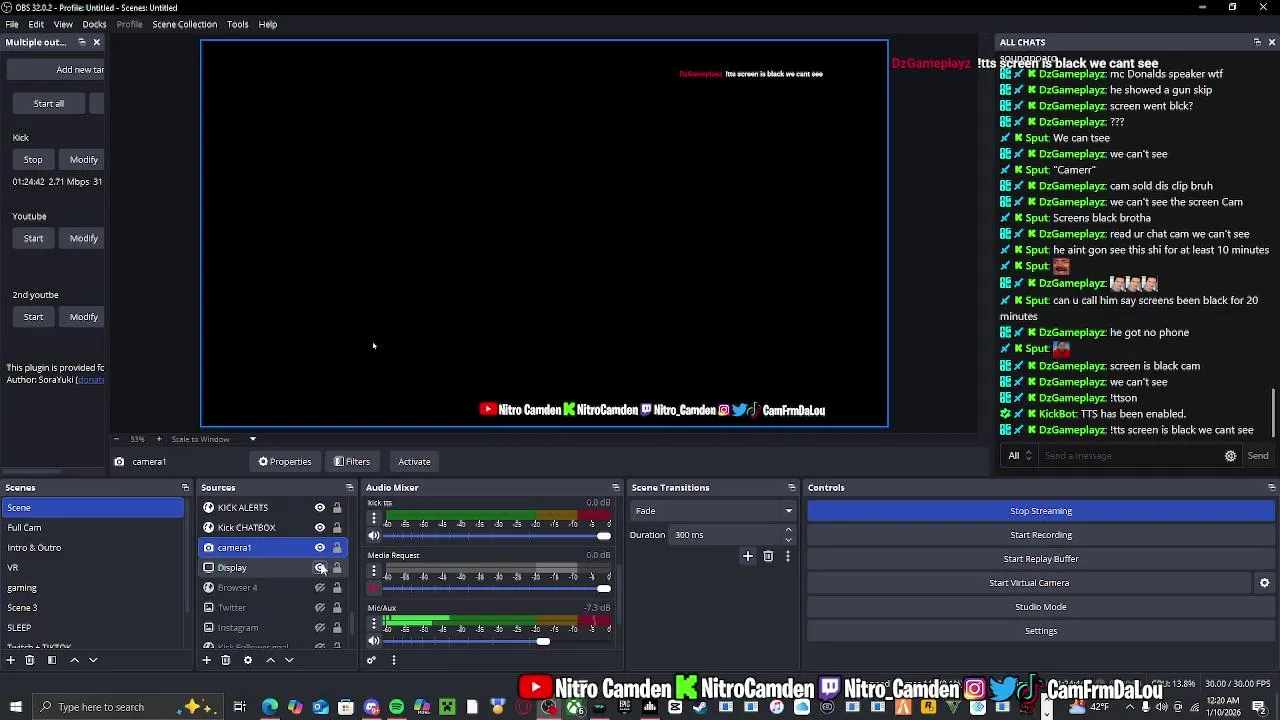Open transition properties three-dot menu
Image resolution: width=1280 pixels, height=720 pixels.
pyautogui.click(x=787, y=556)
